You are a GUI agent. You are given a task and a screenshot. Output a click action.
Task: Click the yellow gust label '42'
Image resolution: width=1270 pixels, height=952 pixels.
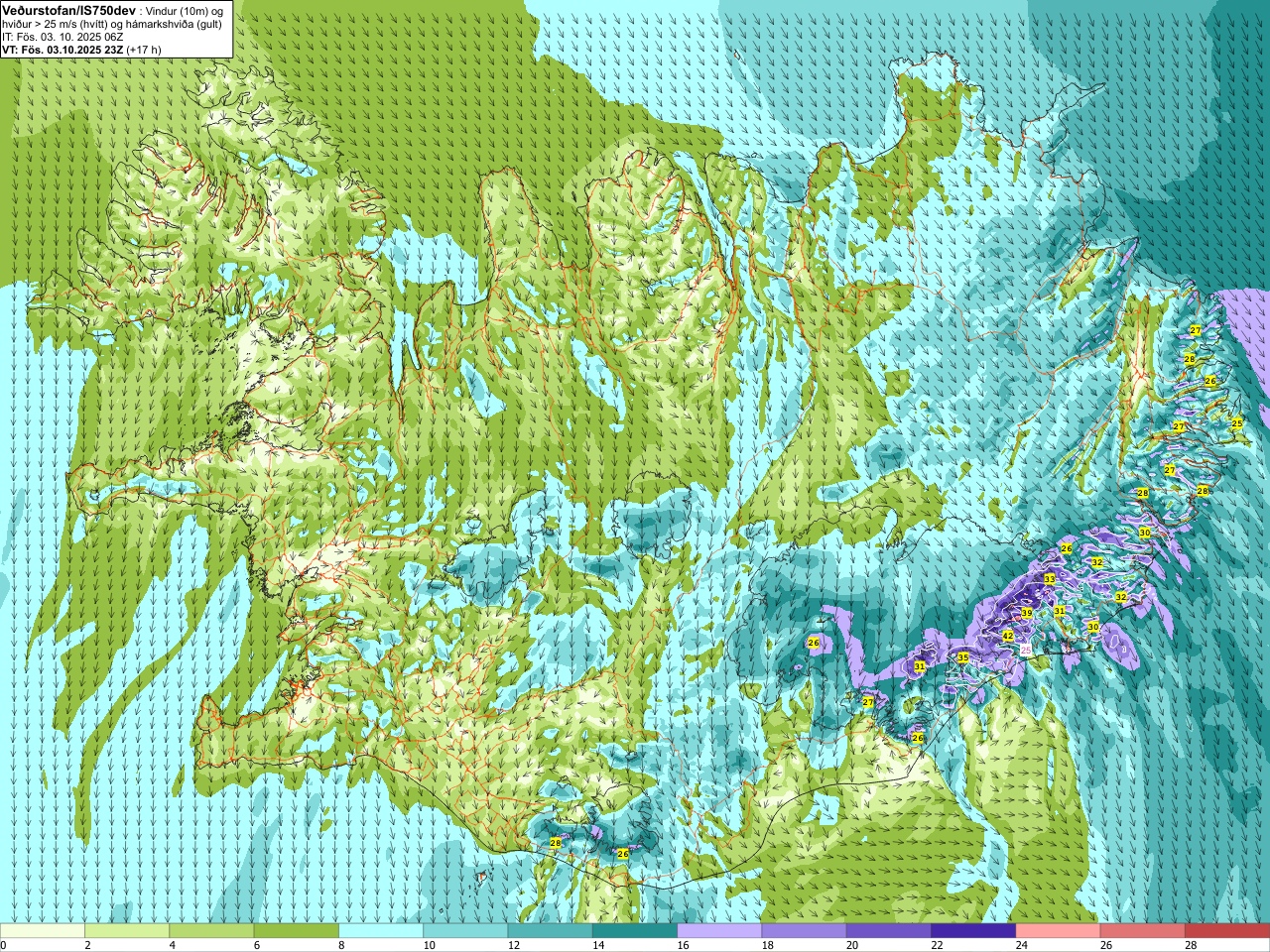(1008, 636)
